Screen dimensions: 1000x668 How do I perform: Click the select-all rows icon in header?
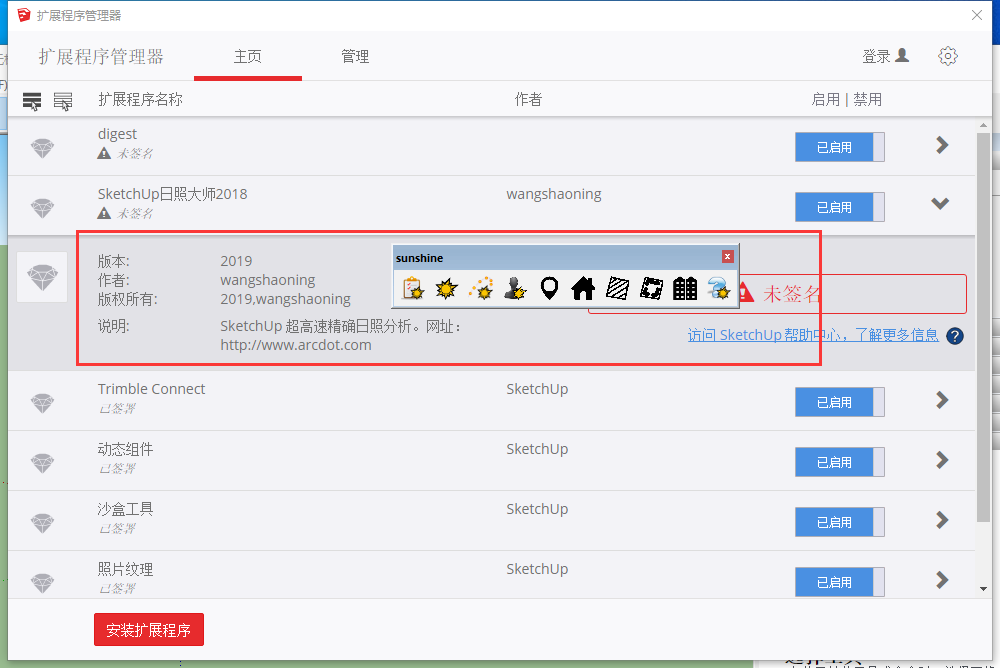tap(32, 101)
